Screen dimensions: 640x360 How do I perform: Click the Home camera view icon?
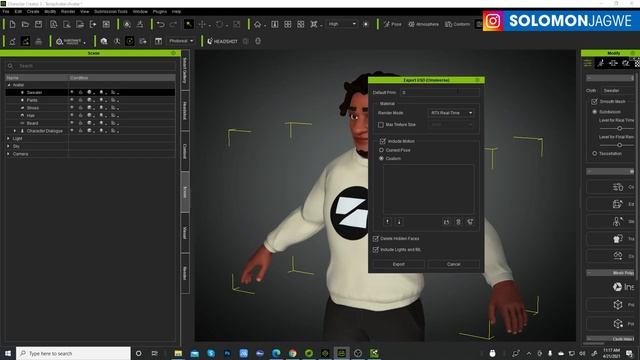pyautogui.click(x=258, y=24)
